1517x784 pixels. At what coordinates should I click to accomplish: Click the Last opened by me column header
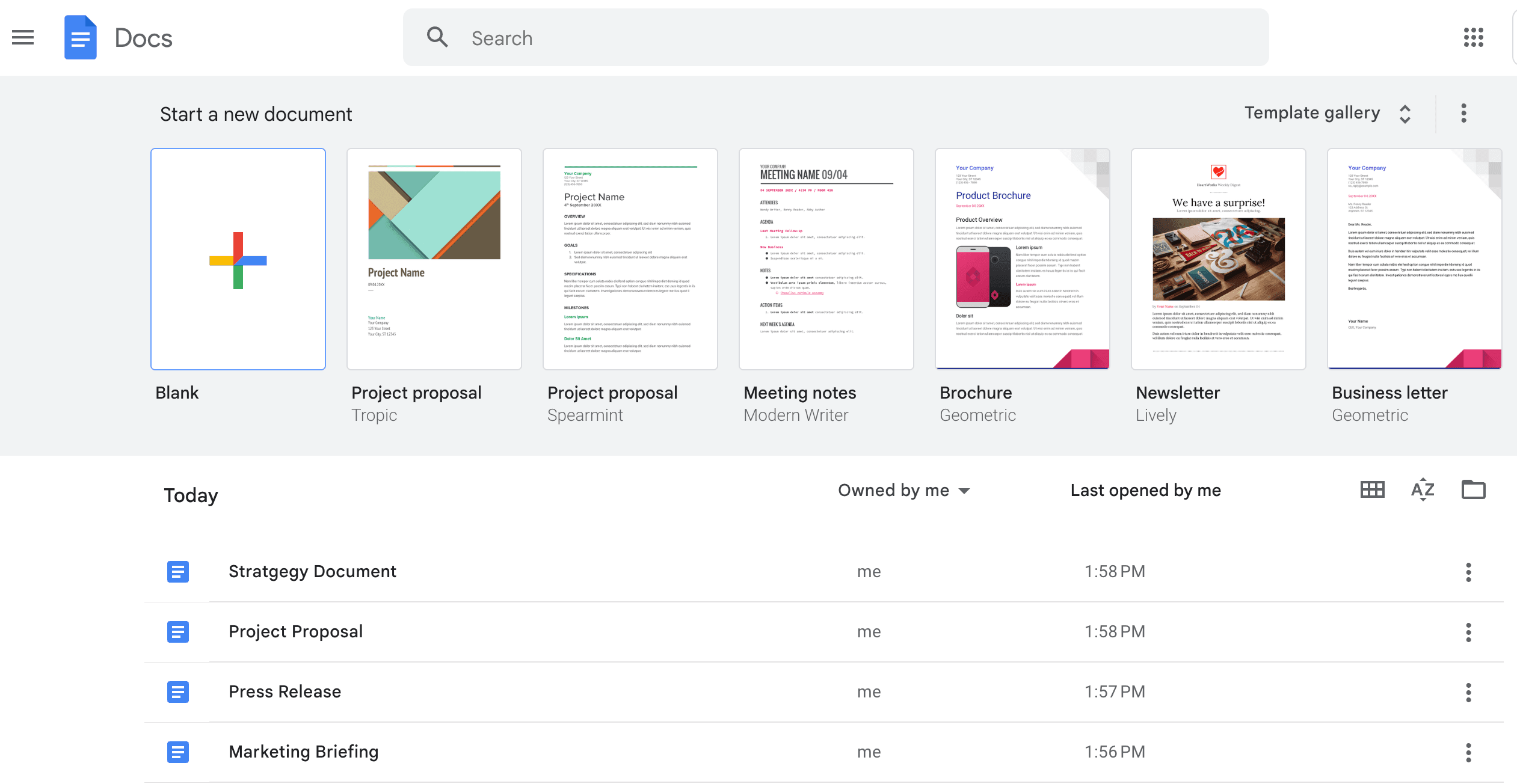[1145, 491]
